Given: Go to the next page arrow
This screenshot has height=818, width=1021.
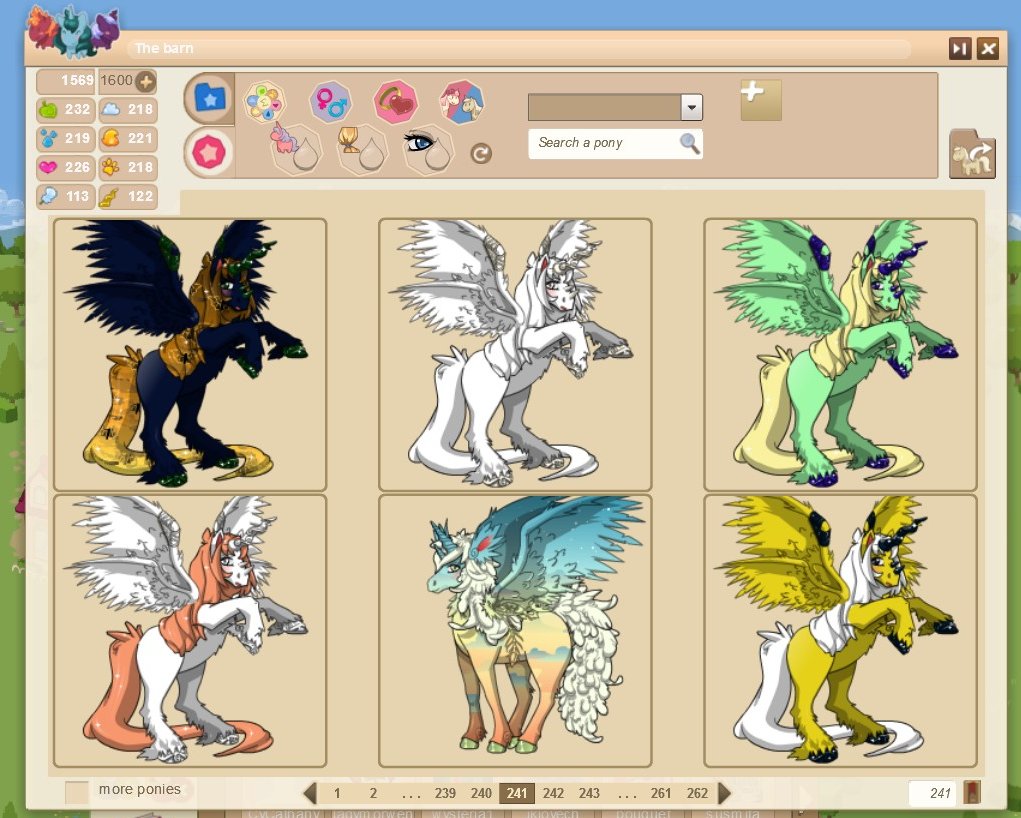Looking at the screenshot, I should [724, 793].
